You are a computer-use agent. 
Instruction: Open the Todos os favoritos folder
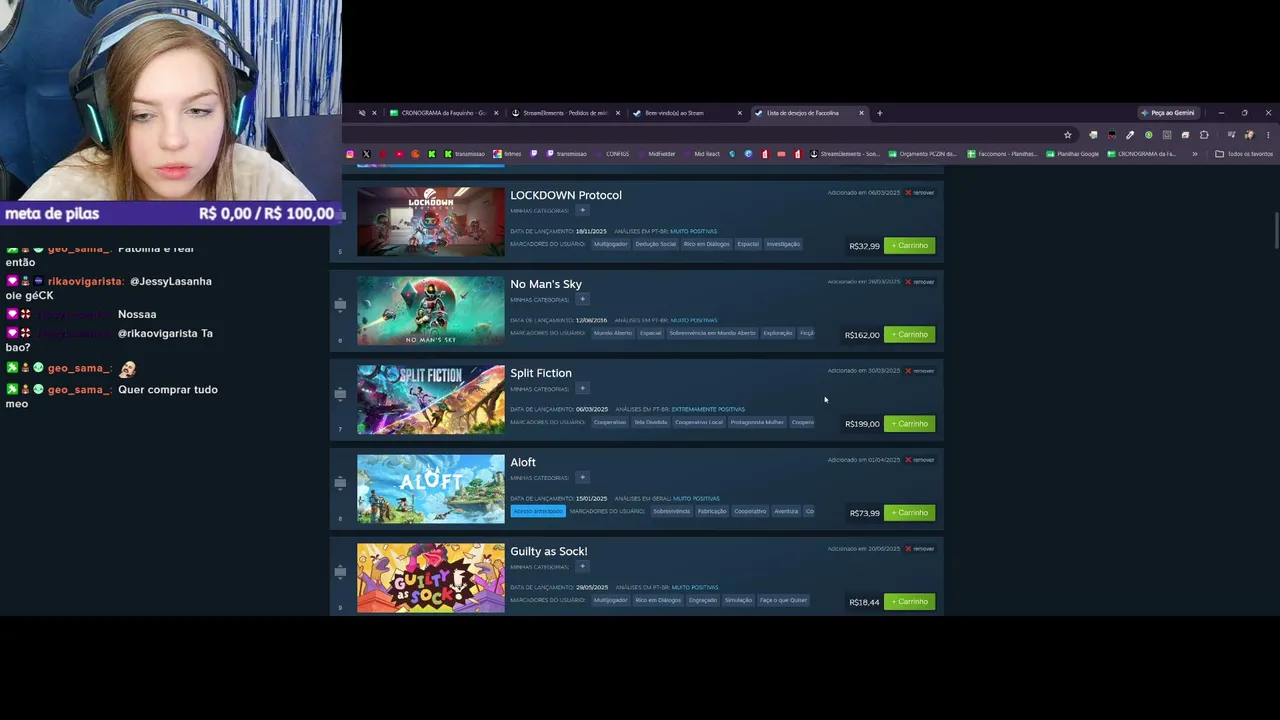(x=1244, y=154)
